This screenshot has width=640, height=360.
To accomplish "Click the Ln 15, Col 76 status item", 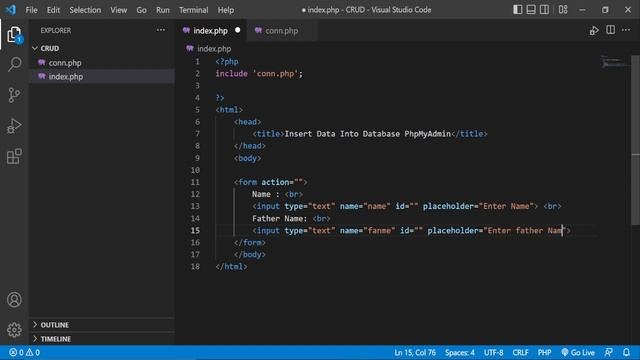I will coord(415,352).
